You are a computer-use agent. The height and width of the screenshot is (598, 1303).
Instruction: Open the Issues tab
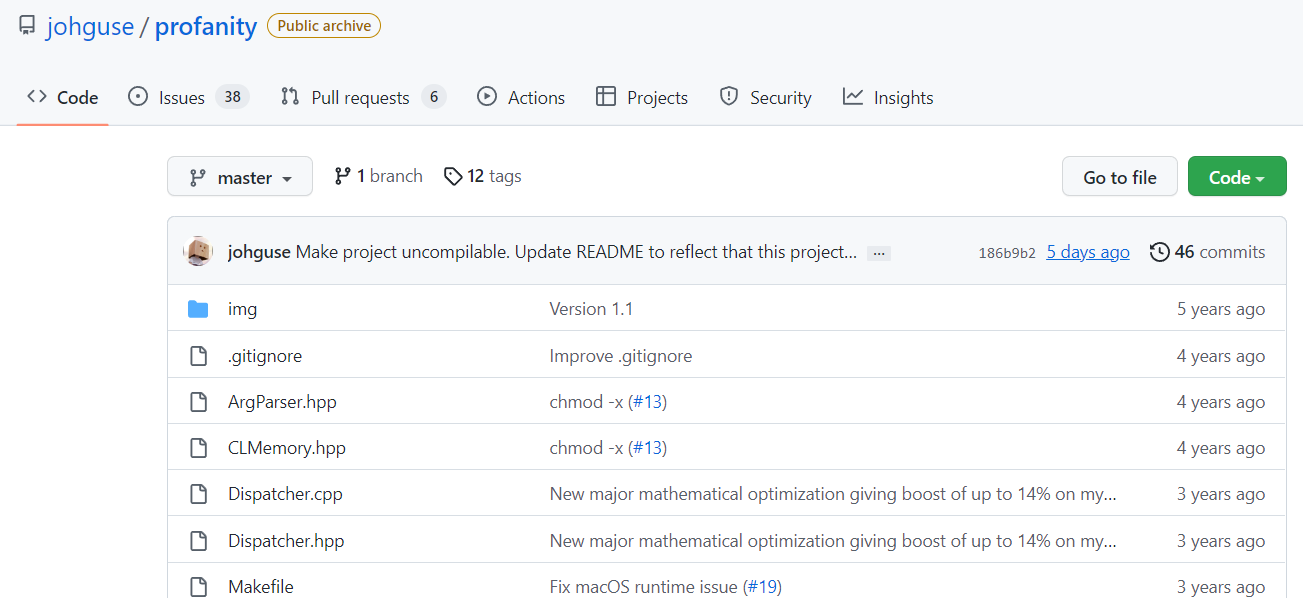point(188,97)
